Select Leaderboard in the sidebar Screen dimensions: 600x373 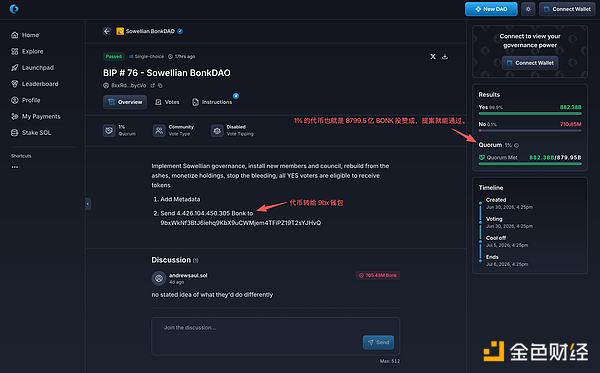tap(34, 84)
